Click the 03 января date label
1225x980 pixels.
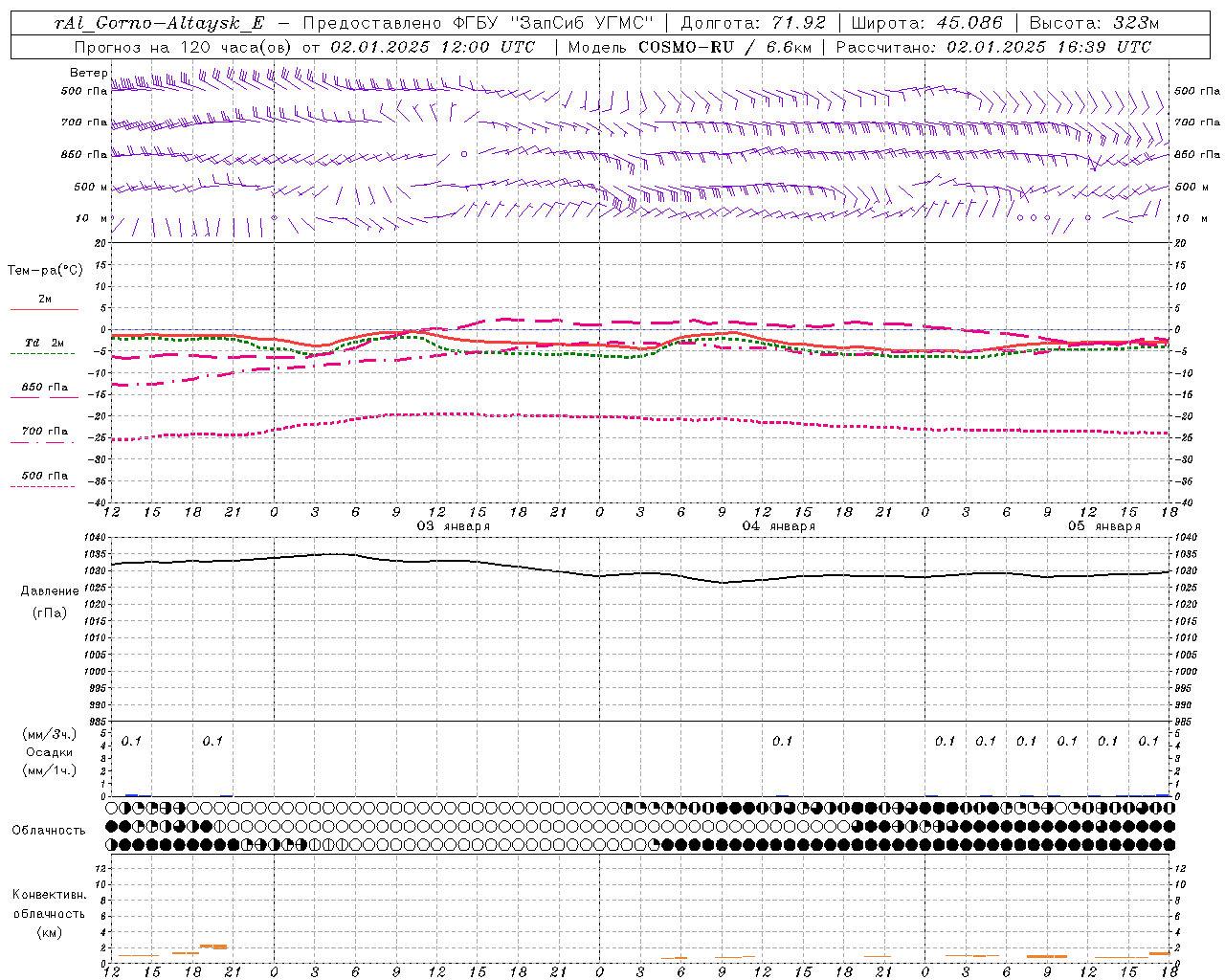454,526
